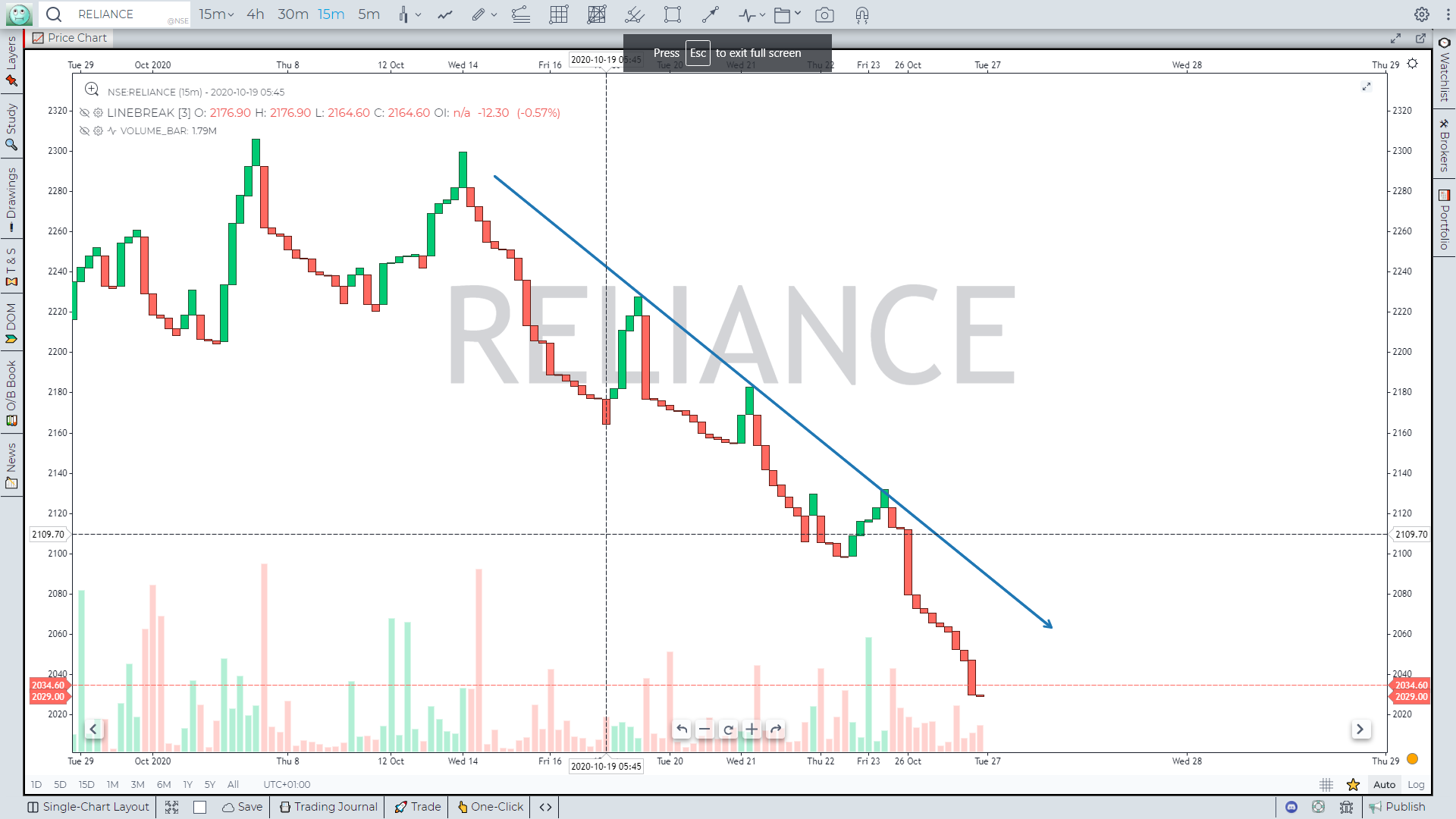
Task: Hide the VOLUME_BAR series eye icon
Action: coord(85,131)
